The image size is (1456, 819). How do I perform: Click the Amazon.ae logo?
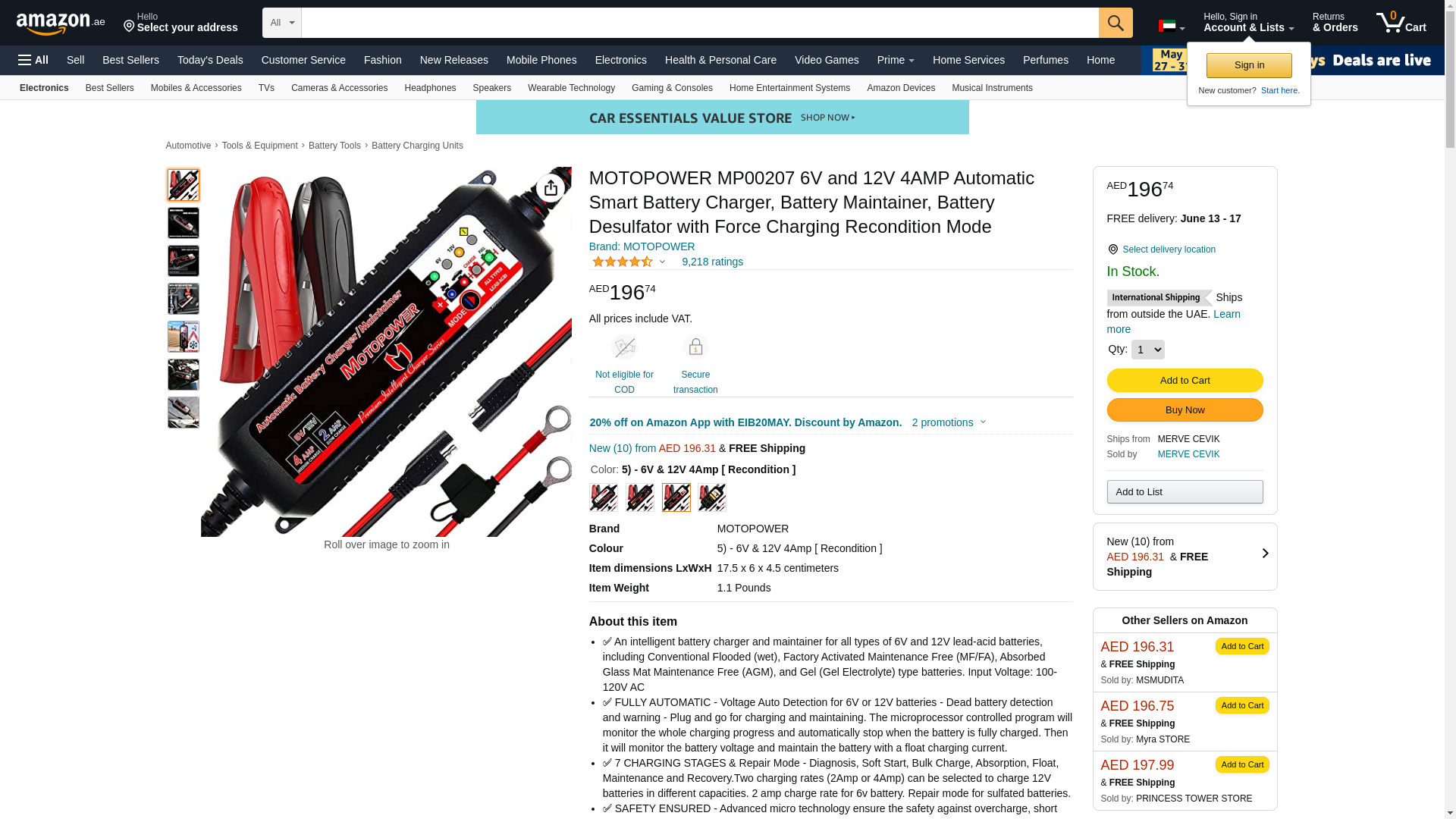[61, 24]
